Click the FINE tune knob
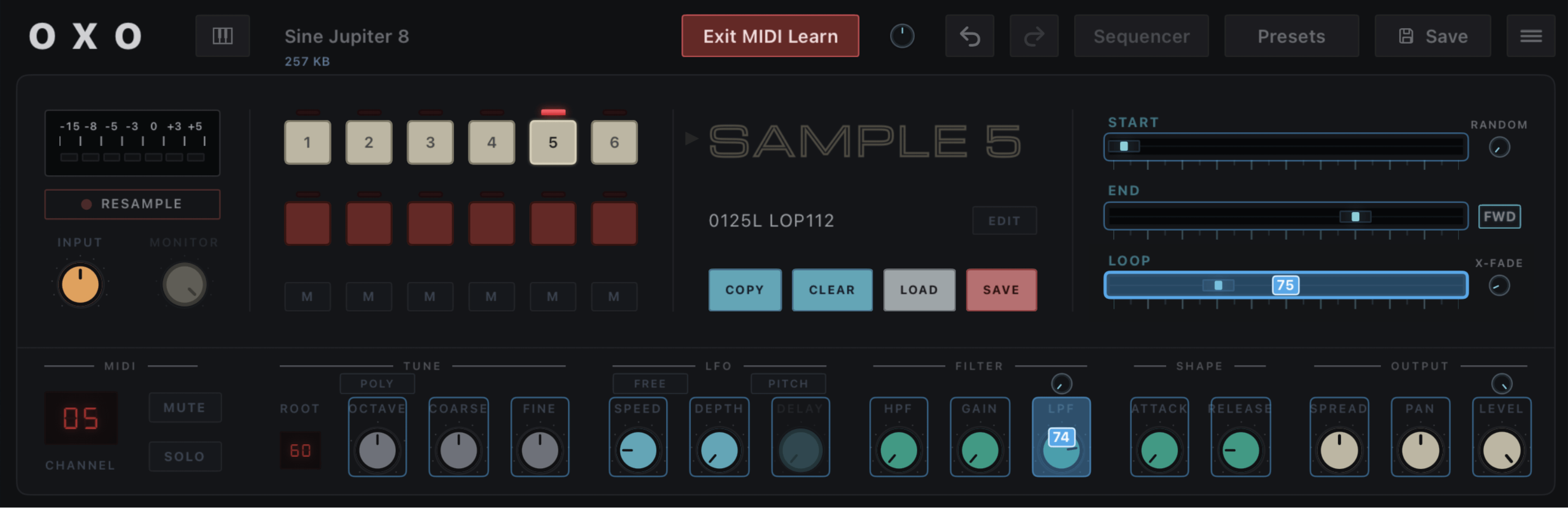Viewport: 1568px width, 508px height. coord(540,451)
